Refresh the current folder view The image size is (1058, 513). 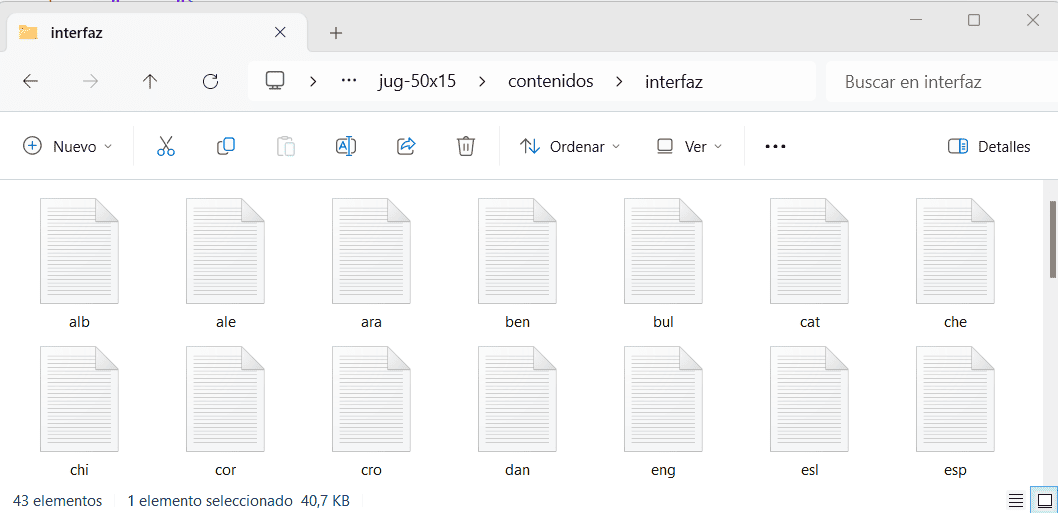210,82
